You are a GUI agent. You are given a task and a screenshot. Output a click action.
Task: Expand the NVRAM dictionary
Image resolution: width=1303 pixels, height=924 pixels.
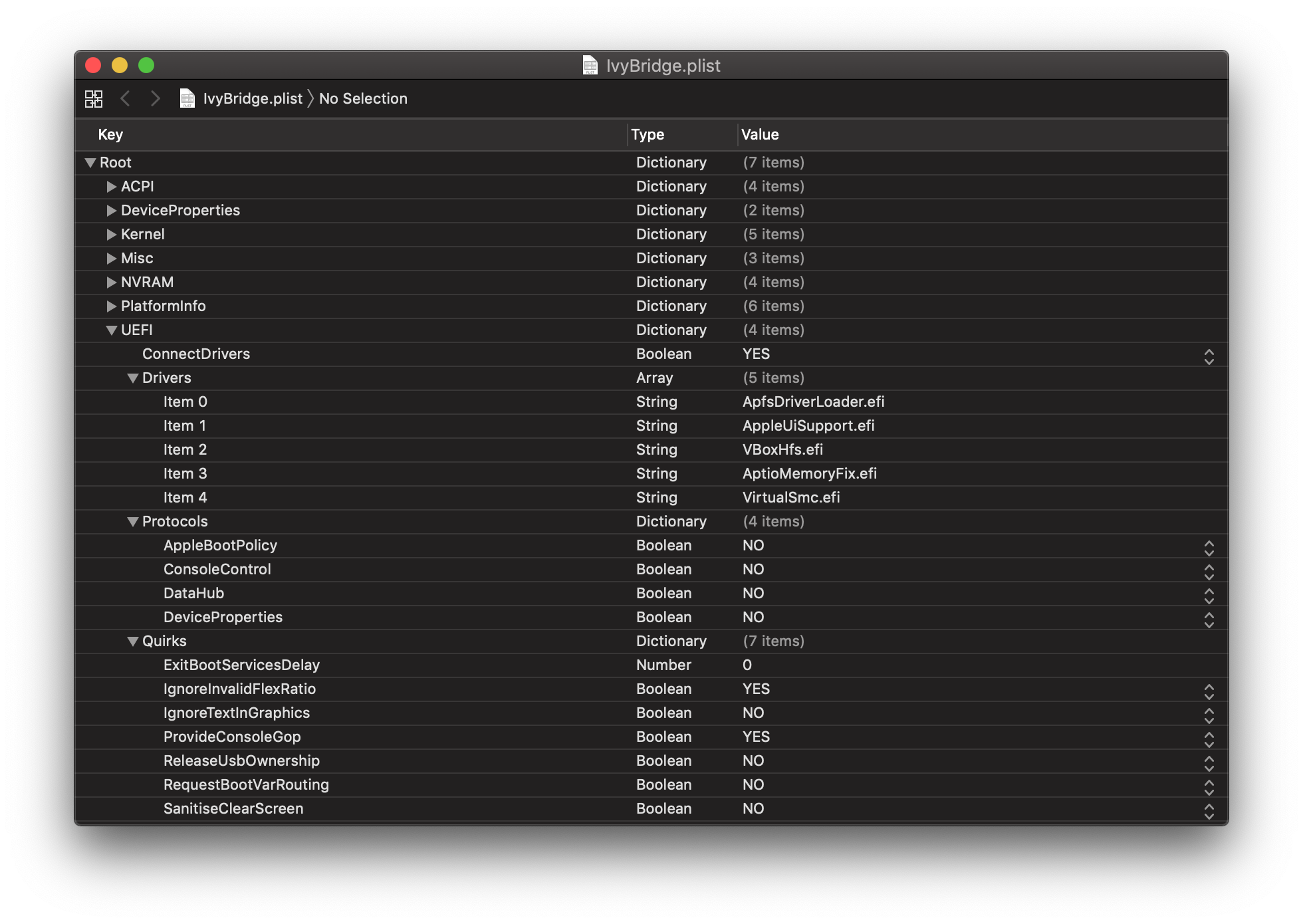point(112,283)
